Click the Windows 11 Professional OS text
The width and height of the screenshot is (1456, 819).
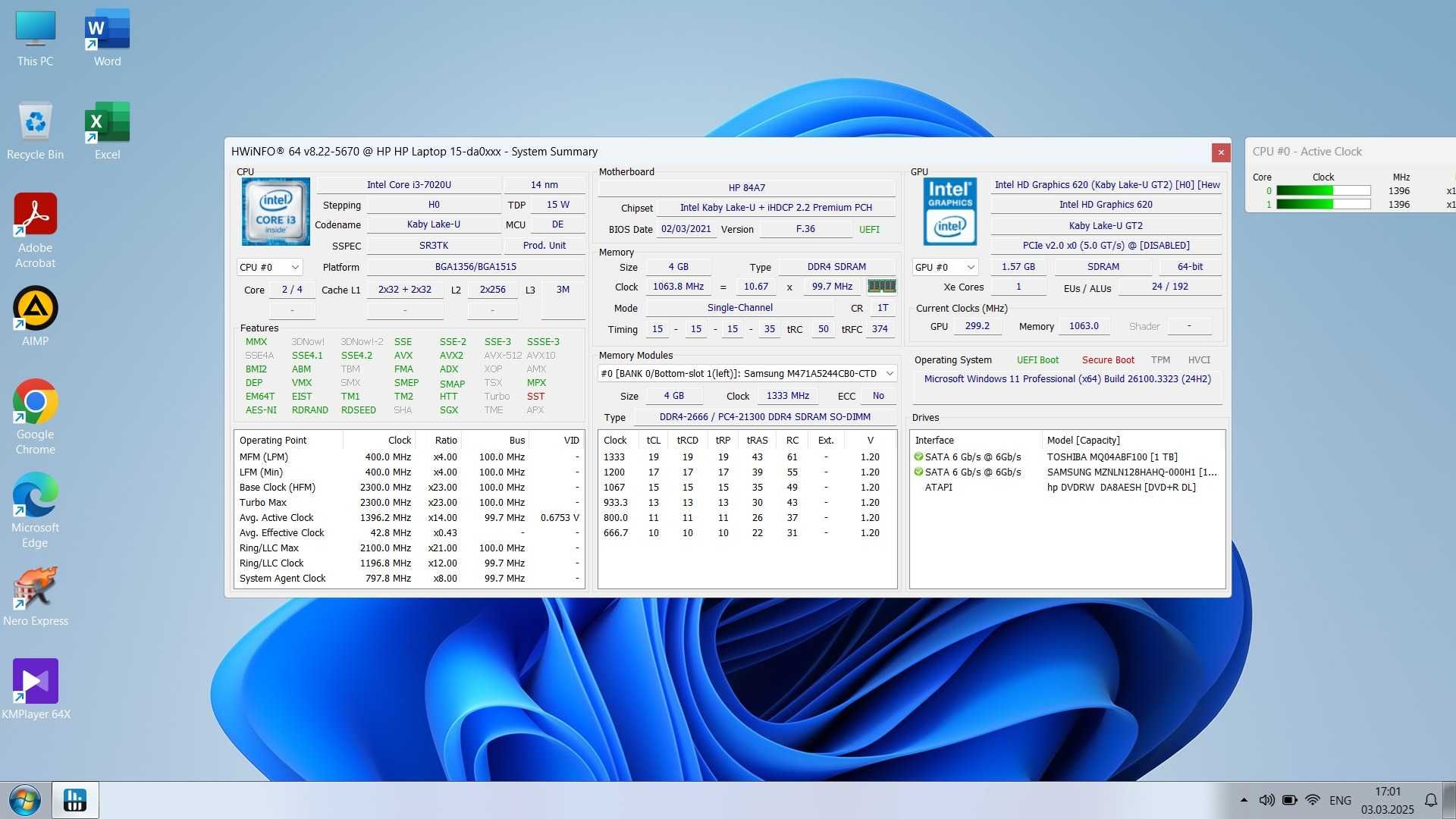(x=1067, y=378)
